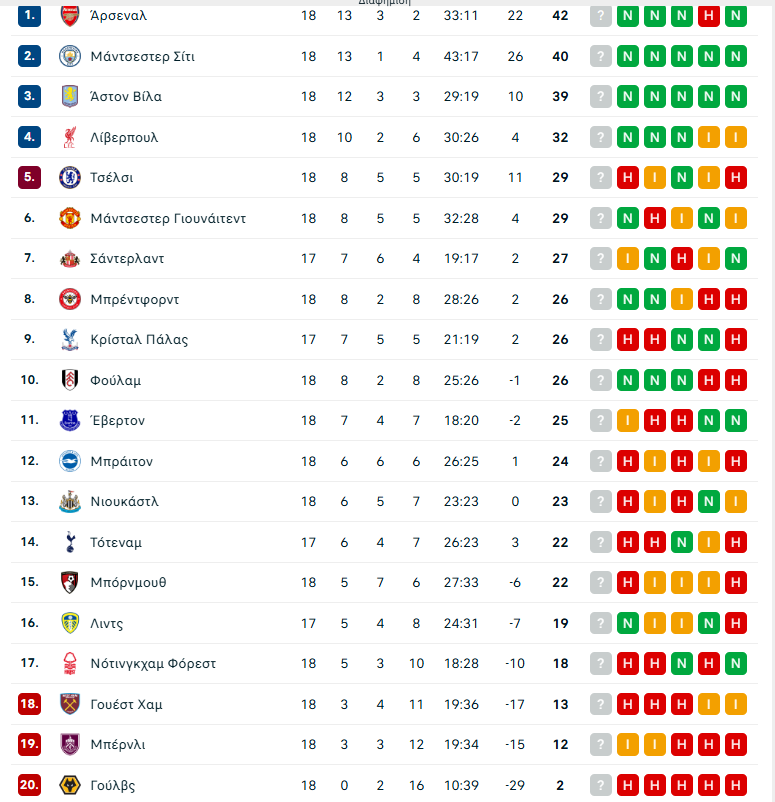This screenshot has width=775, height=802.
Task: Click the Κρίσταλ Πάλας team name
Action: (x=138, y=340)
